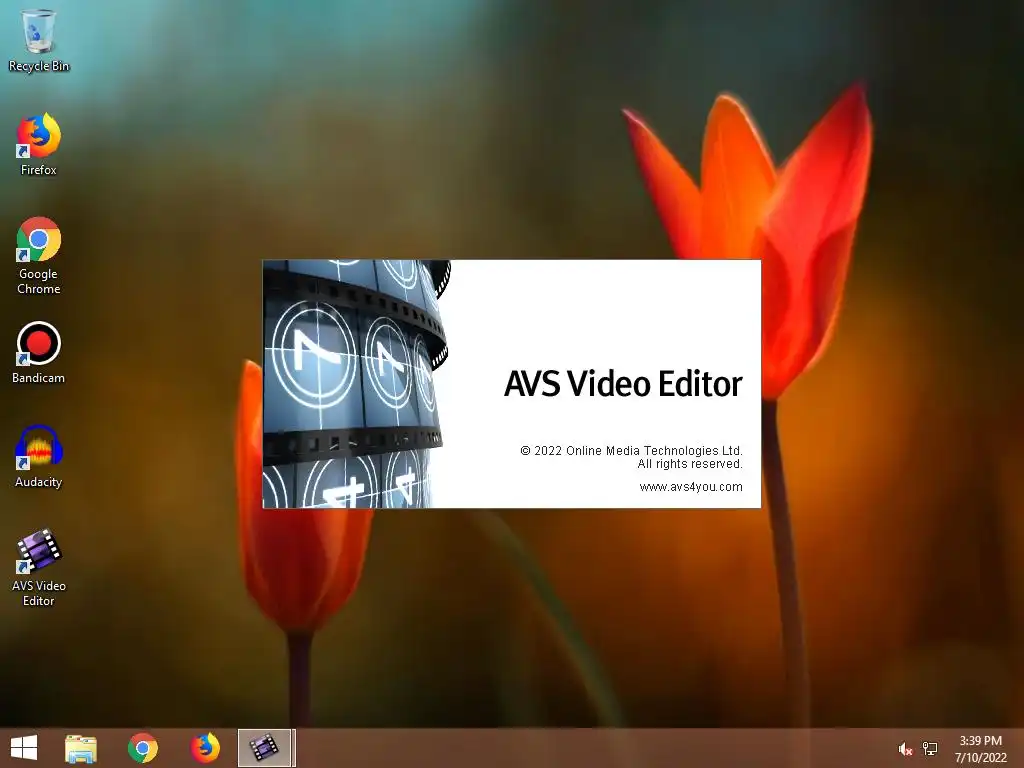Switch to AVS Video Editor taskbar button
Screen dimensions: 1024x768
[x=264, y=748]
